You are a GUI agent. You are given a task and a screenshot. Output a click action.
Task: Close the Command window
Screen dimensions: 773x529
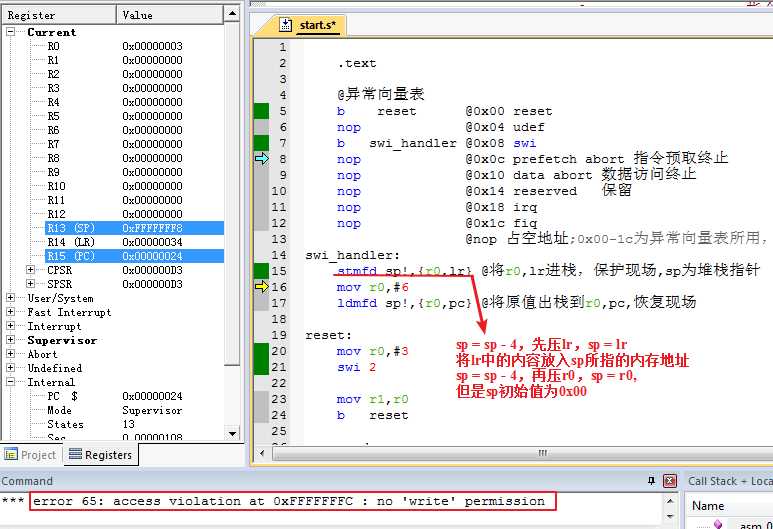[x=669, y=481]
